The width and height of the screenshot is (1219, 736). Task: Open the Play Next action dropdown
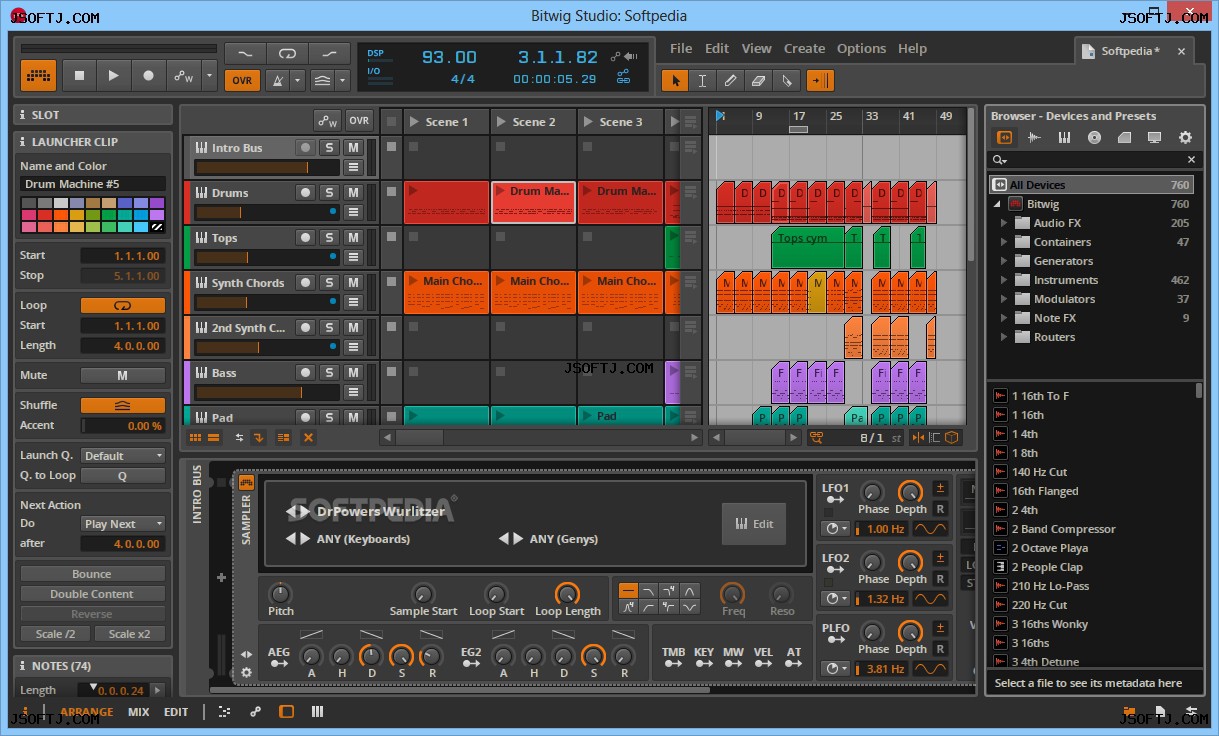(123, 524)
